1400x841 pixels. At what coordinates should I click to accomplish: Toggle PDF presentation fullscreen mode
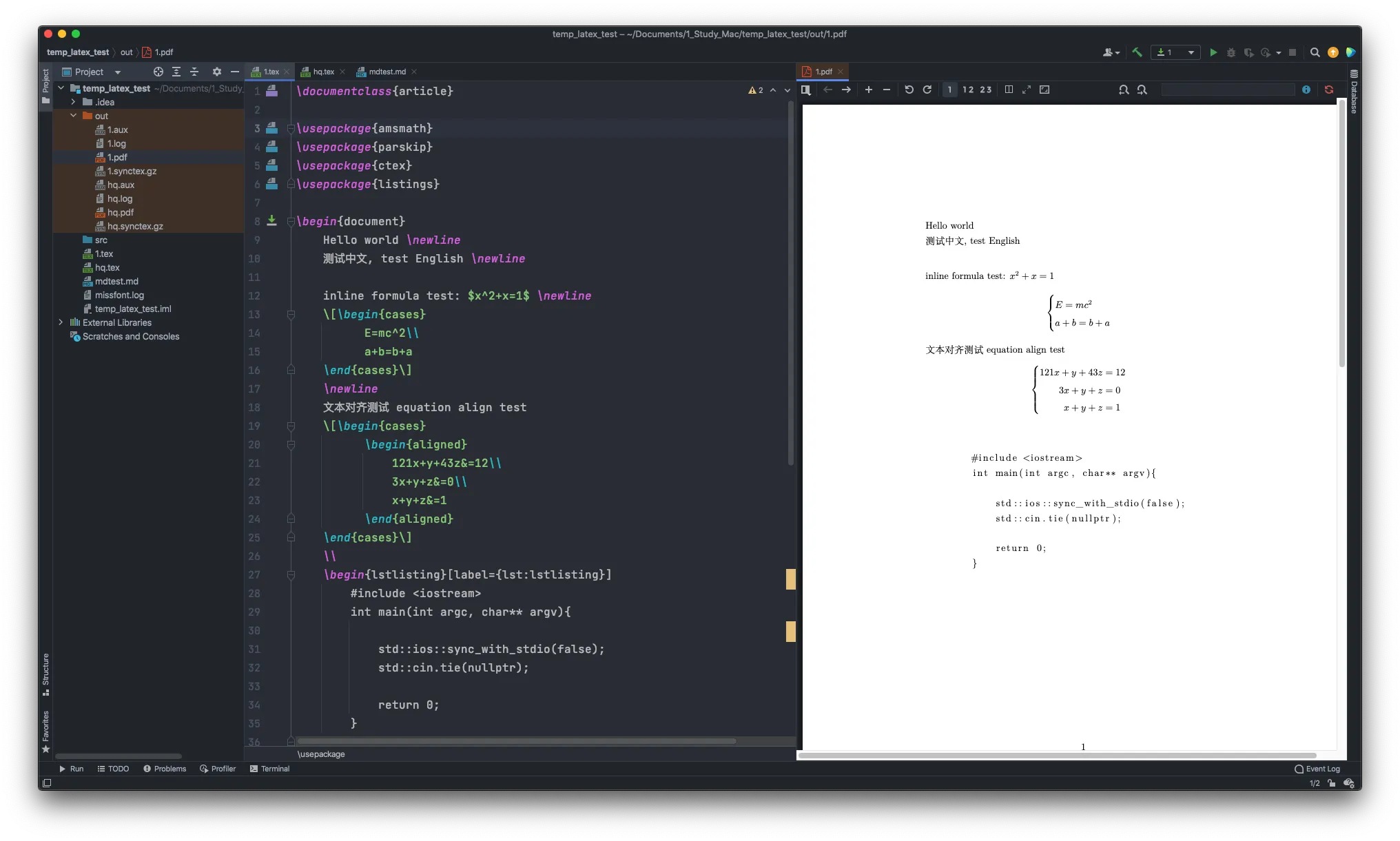coord(1027,90)
